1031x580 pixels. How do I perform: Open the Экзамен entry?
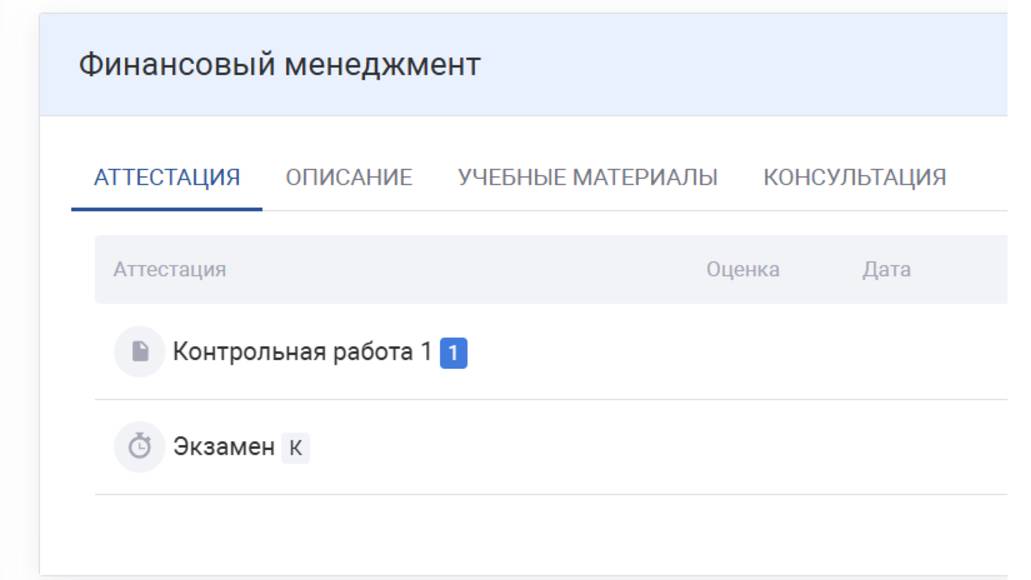pyautogui.click(x=224, y=447)
